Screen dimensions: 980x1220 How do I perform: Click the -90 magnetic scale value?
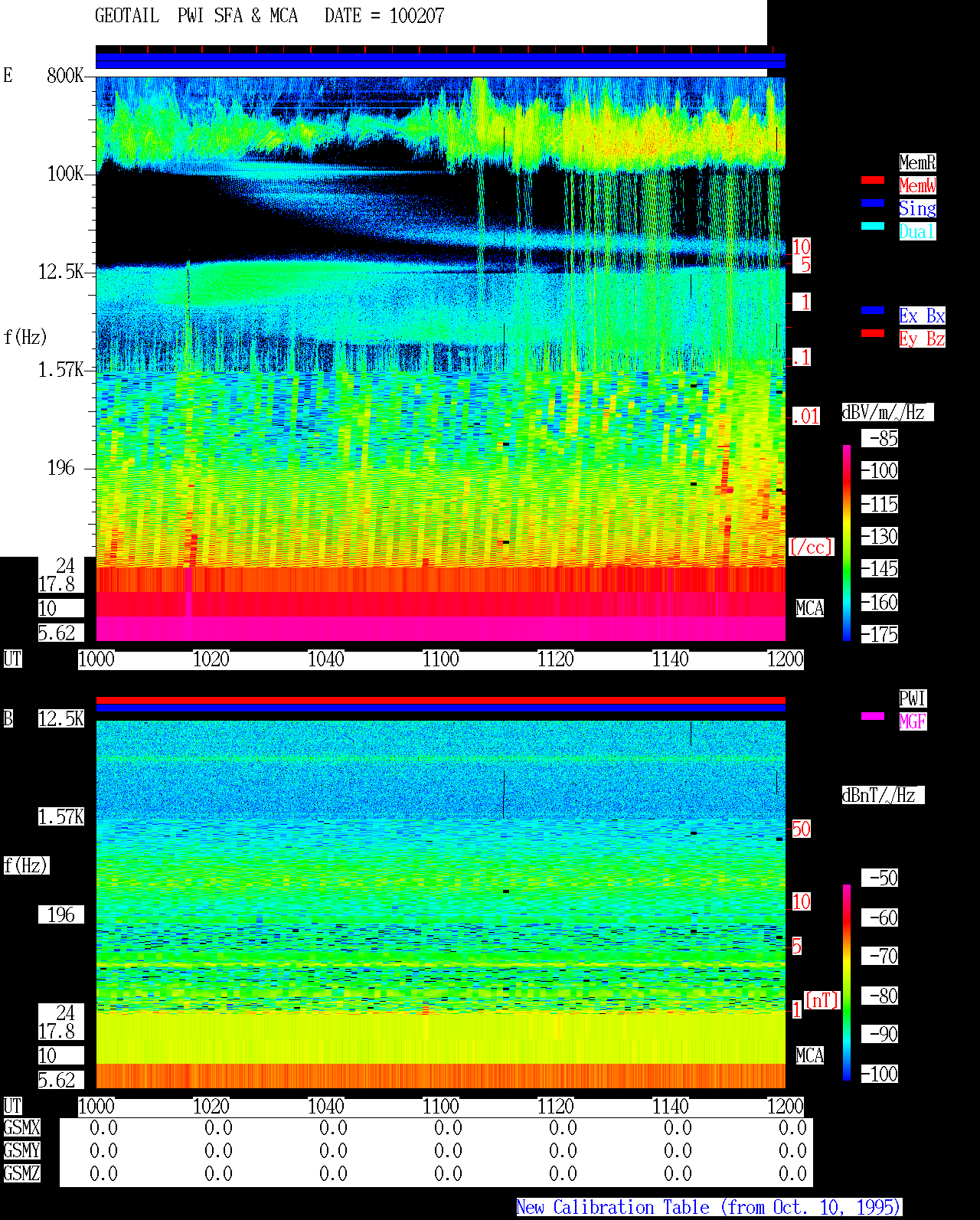click(880, 1034)
